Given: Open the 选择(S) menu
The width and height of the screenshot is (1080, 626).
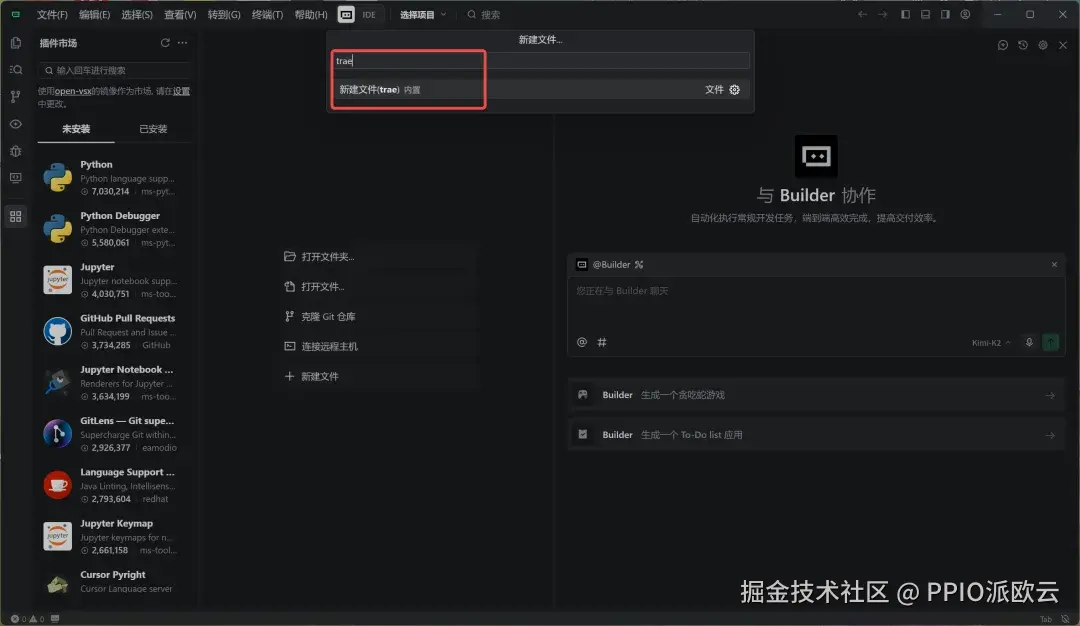Looking at the screenshot, I should (137, 14).
